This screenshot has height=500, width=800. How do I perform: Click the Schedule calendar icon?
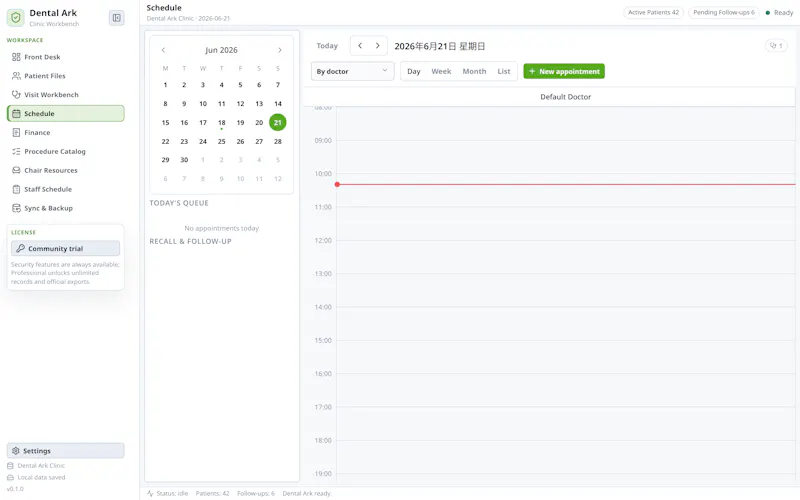click(16, 114)
